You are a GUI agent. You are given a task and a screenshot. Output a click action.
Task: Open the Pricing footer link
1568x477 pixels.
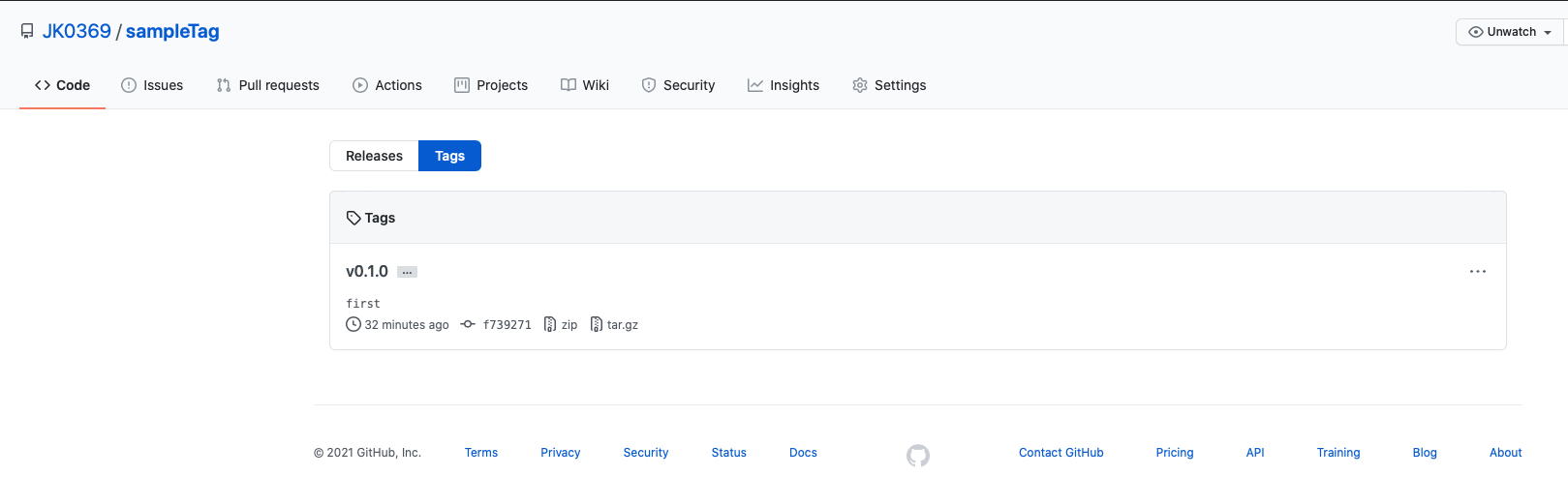(1175, 453)
